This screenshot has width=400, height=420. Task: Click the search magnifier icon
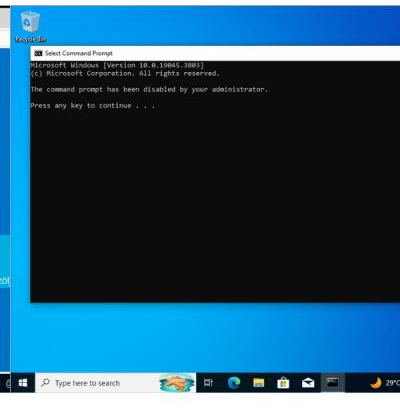click(x=45, y=383)
